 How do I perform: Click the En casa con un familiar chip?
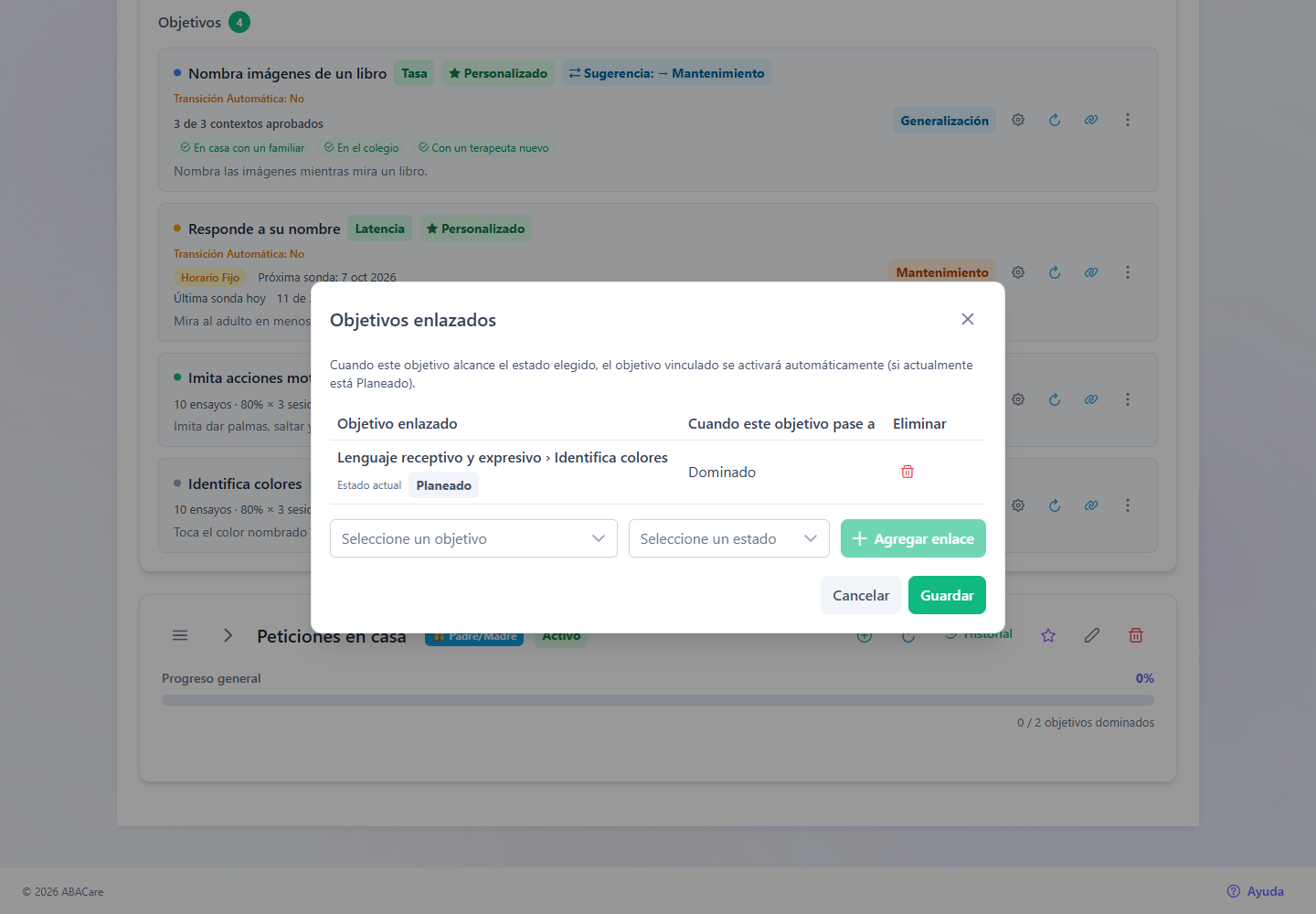click(242, 148)
